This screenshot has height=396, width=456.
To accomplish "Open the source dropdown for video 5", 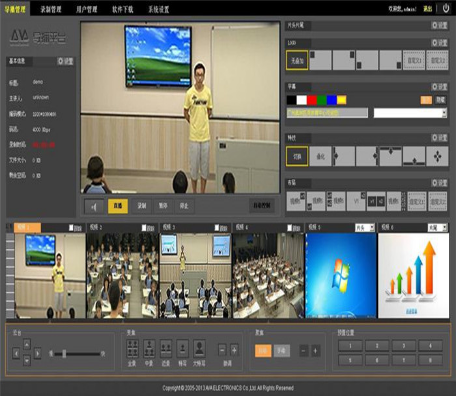I will tap(365, 228).
